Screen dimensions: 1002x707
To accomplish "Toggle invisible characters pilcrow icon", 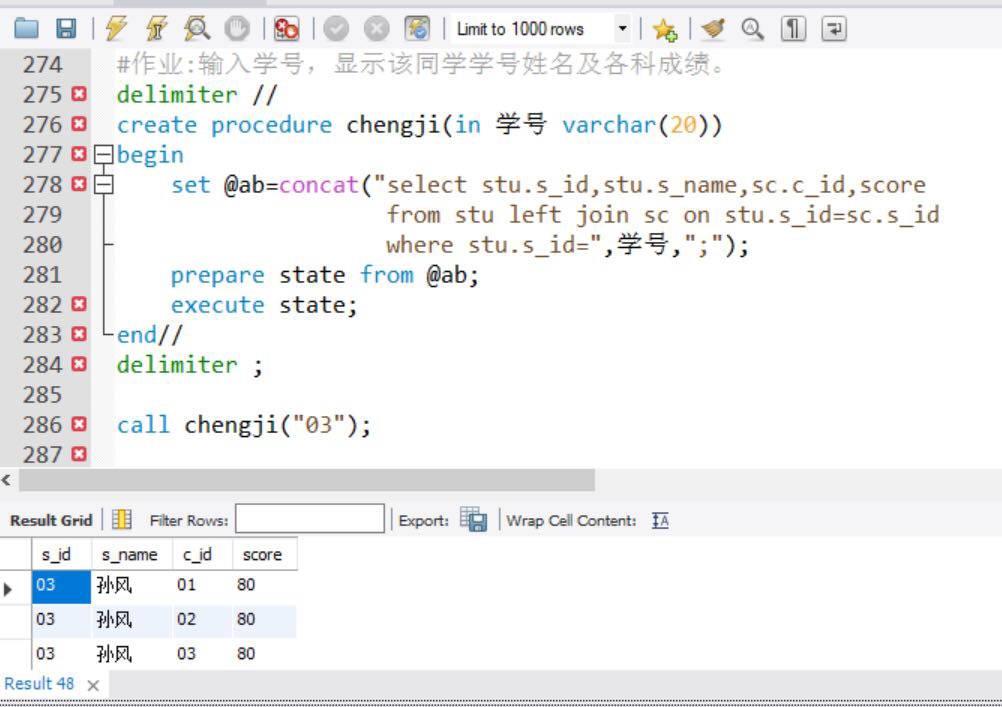I will point(793,29).
